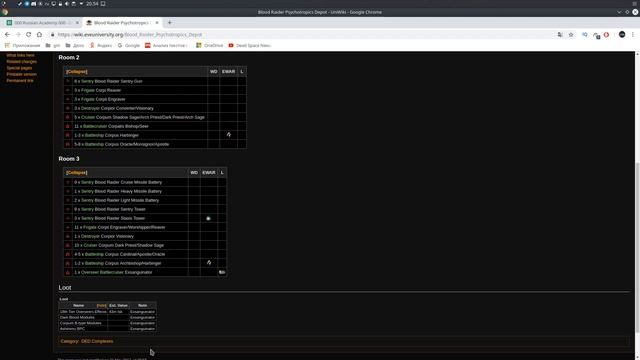Reload the current wiki page
The width and height of the screenshot is (640, 360).
(x=29, y=35)
